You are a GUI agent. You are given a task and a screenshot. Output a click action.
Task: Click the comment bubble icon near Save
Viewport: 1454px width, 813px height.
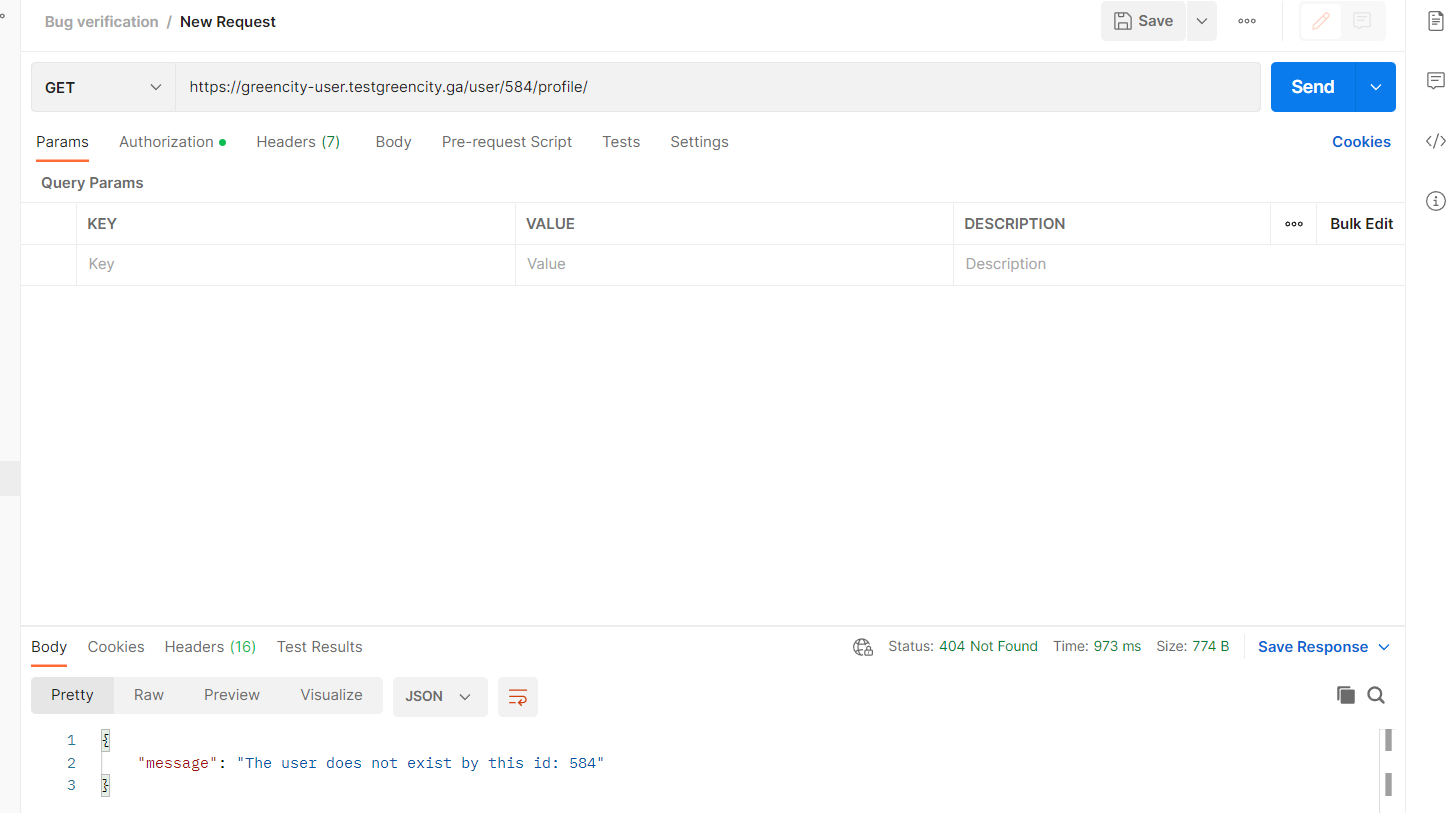click(x=1362, y=20)
